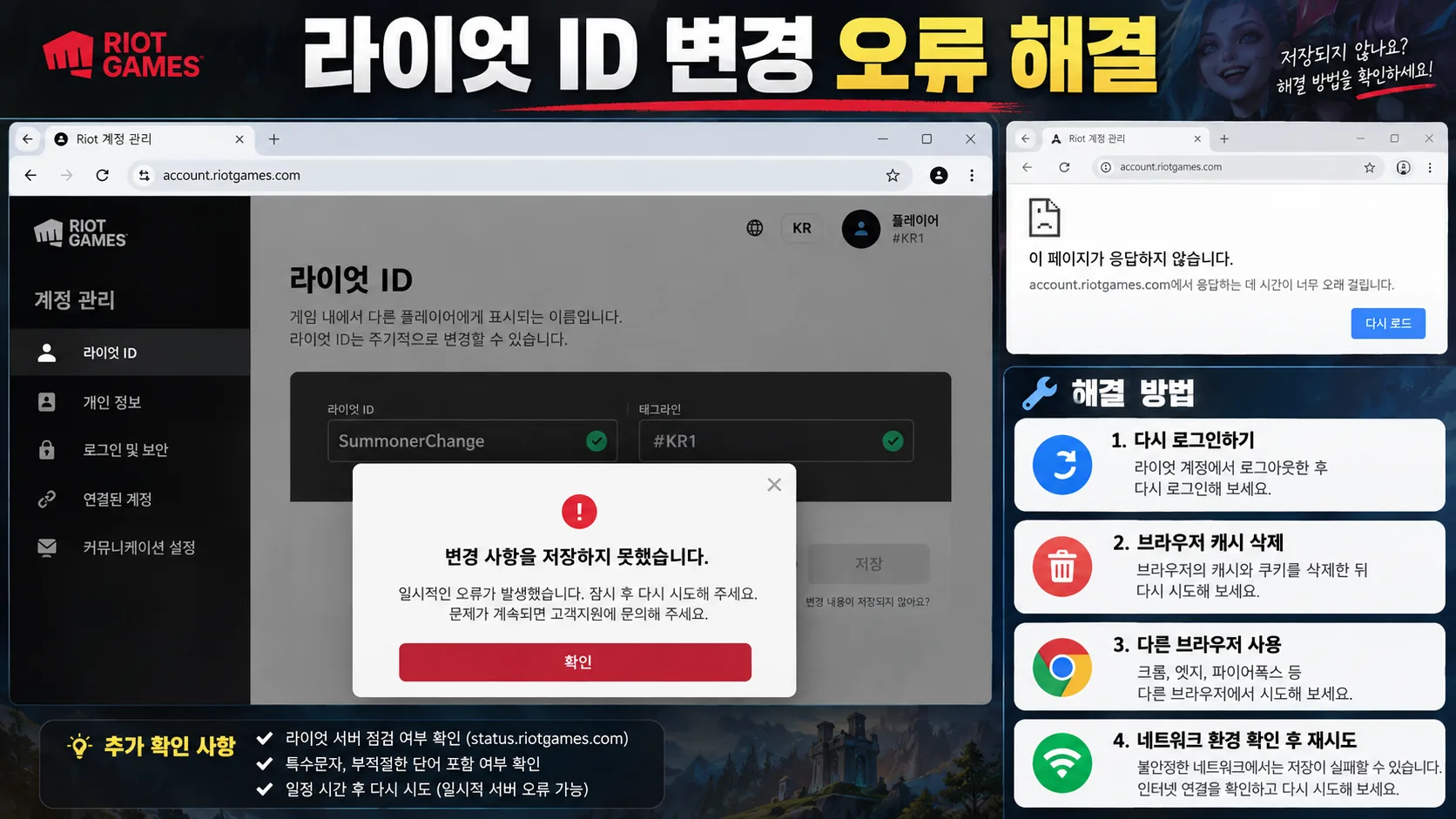Close Riot 계정 관리 tab in second browser
Image resolution: width=1456 pixels, height=819 pixels.
tap(1197, 138)
